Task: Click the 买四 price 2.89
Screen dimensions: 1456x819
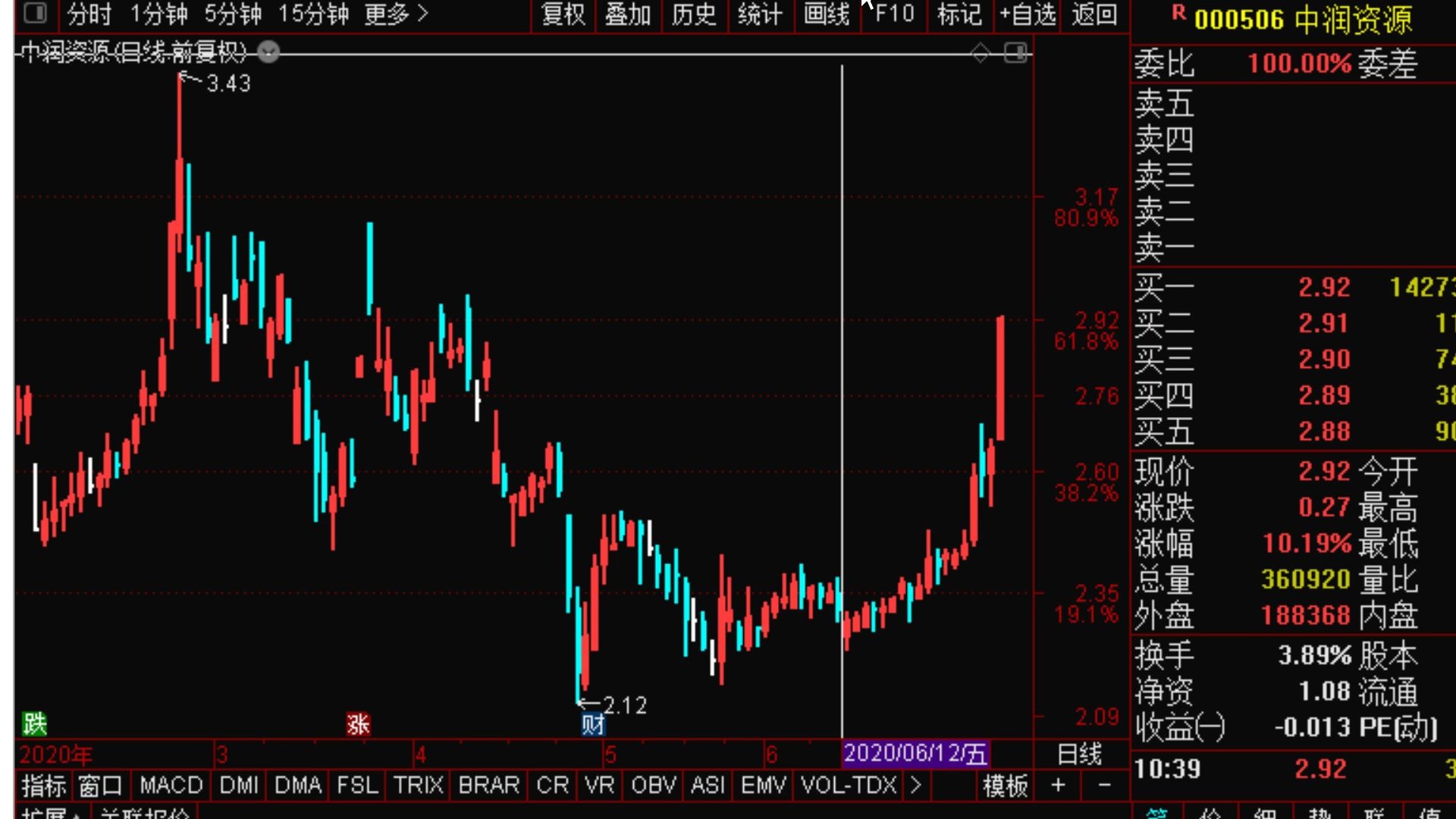Action: tap(1324, 395)
